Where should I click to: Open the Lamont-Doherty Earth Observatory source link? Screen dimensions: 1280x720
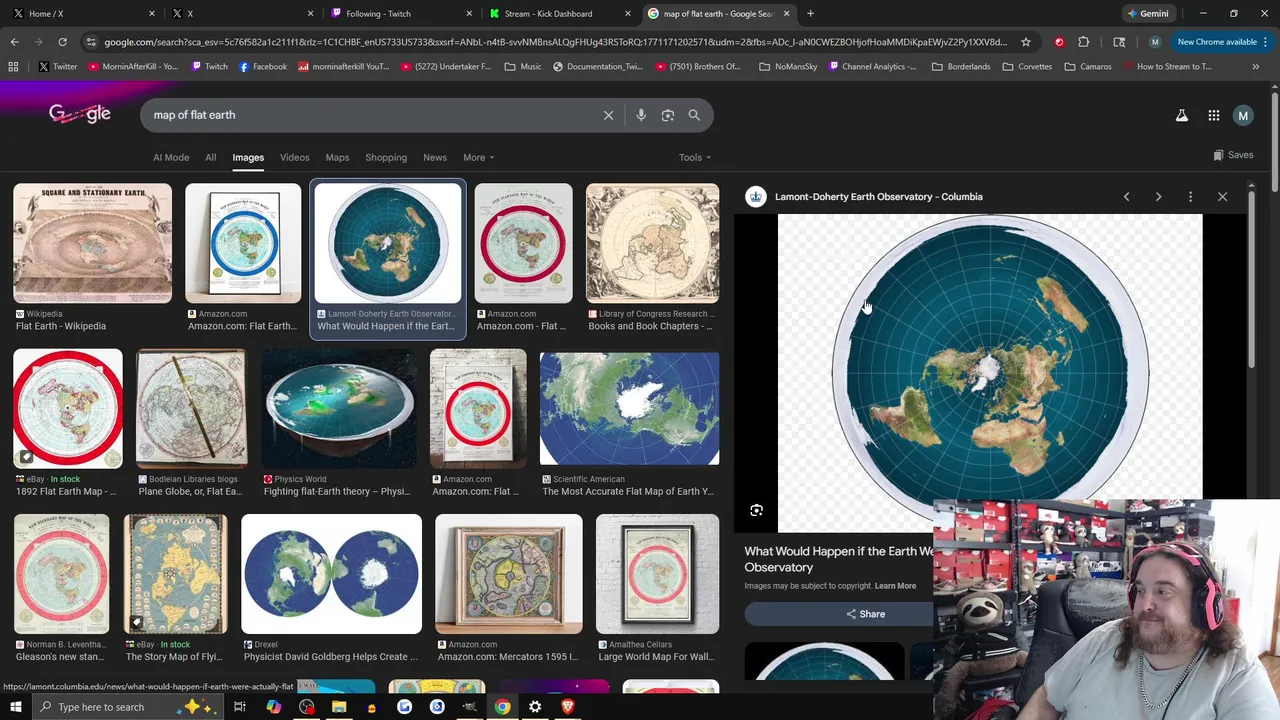click(x=878, y=197)
